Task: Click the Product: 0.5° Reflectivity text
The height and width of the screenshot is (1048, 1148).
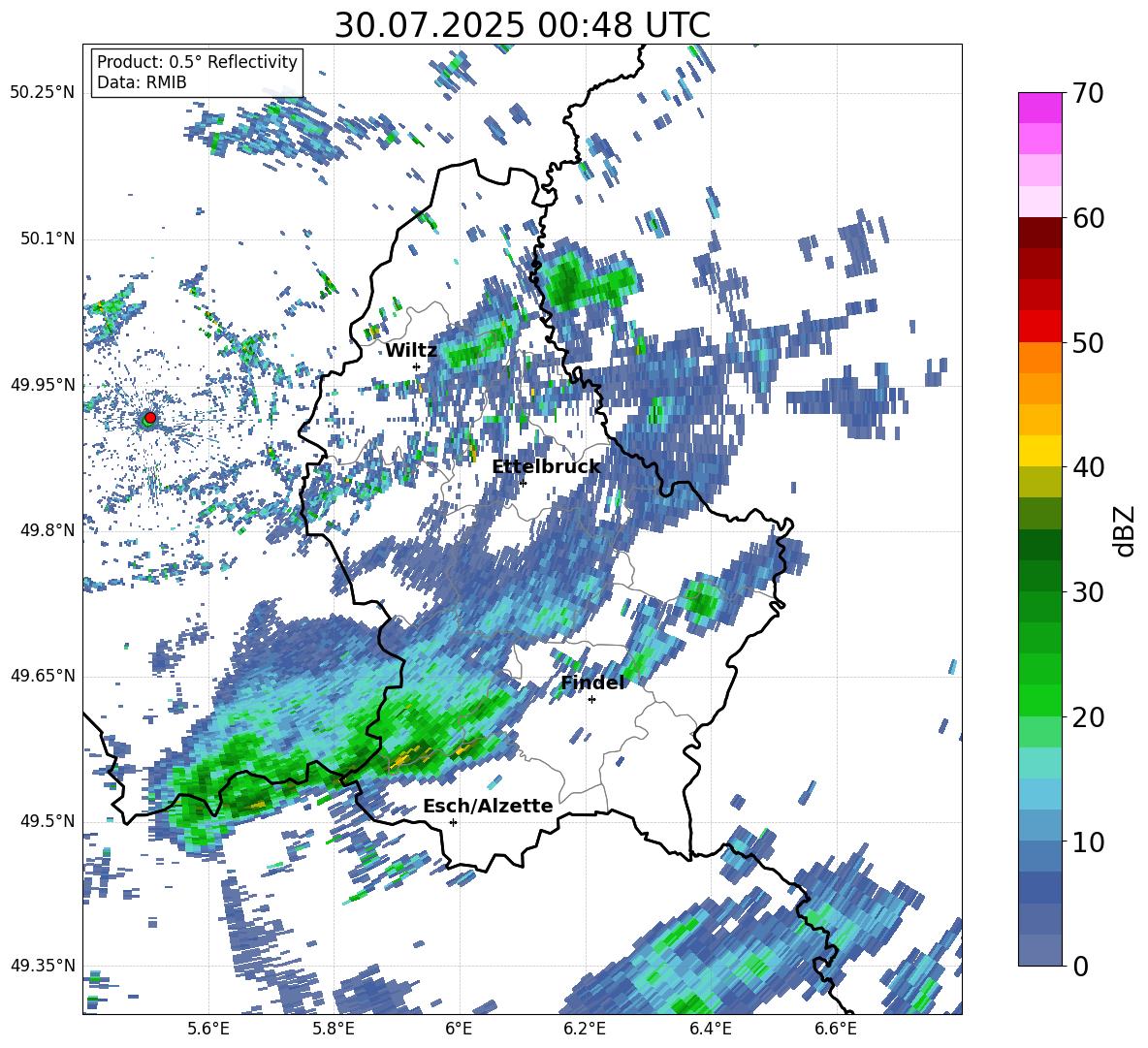Action: coord(197,62)
